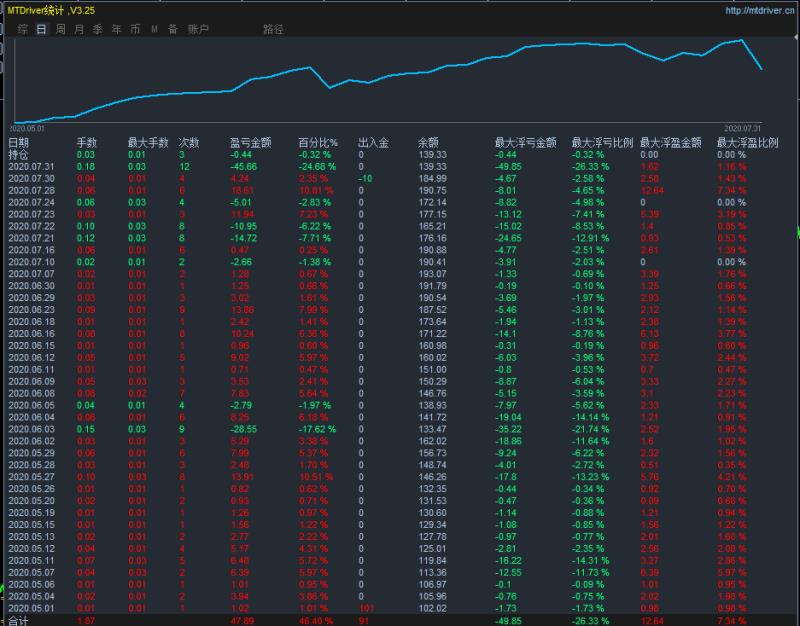Image resolution: width=800 pixels, height=626 pixels.
Task: Select the 持仓 open positions row label
Action: pos(18,154)
